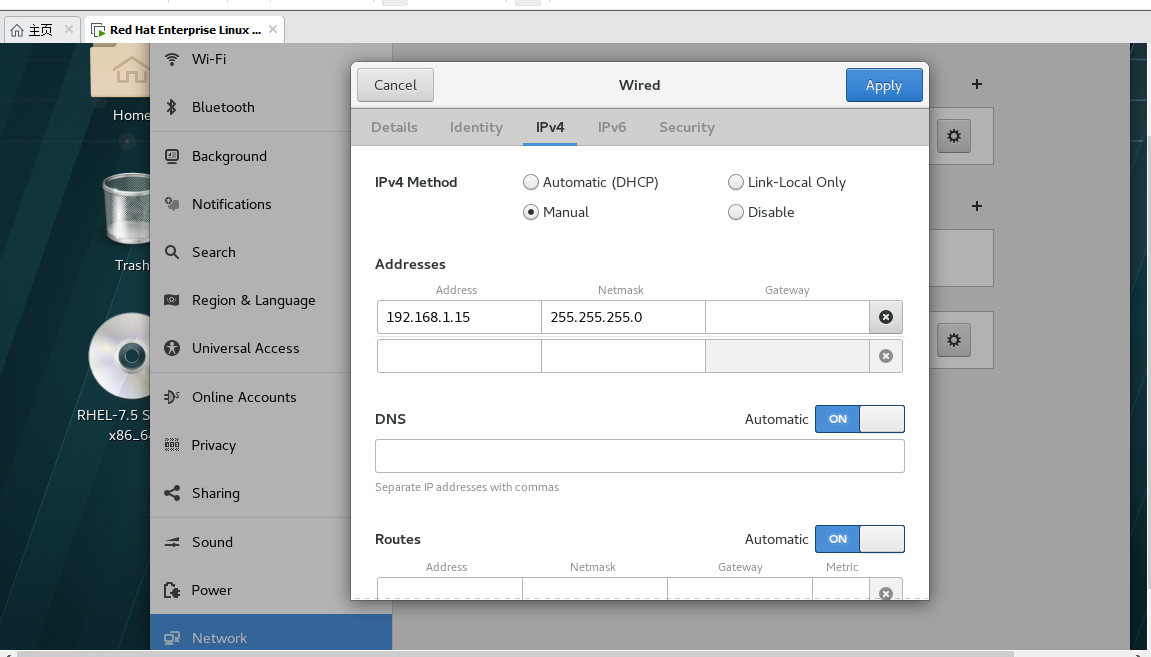Switch to the IPv6 tab

tap(611, 127)
